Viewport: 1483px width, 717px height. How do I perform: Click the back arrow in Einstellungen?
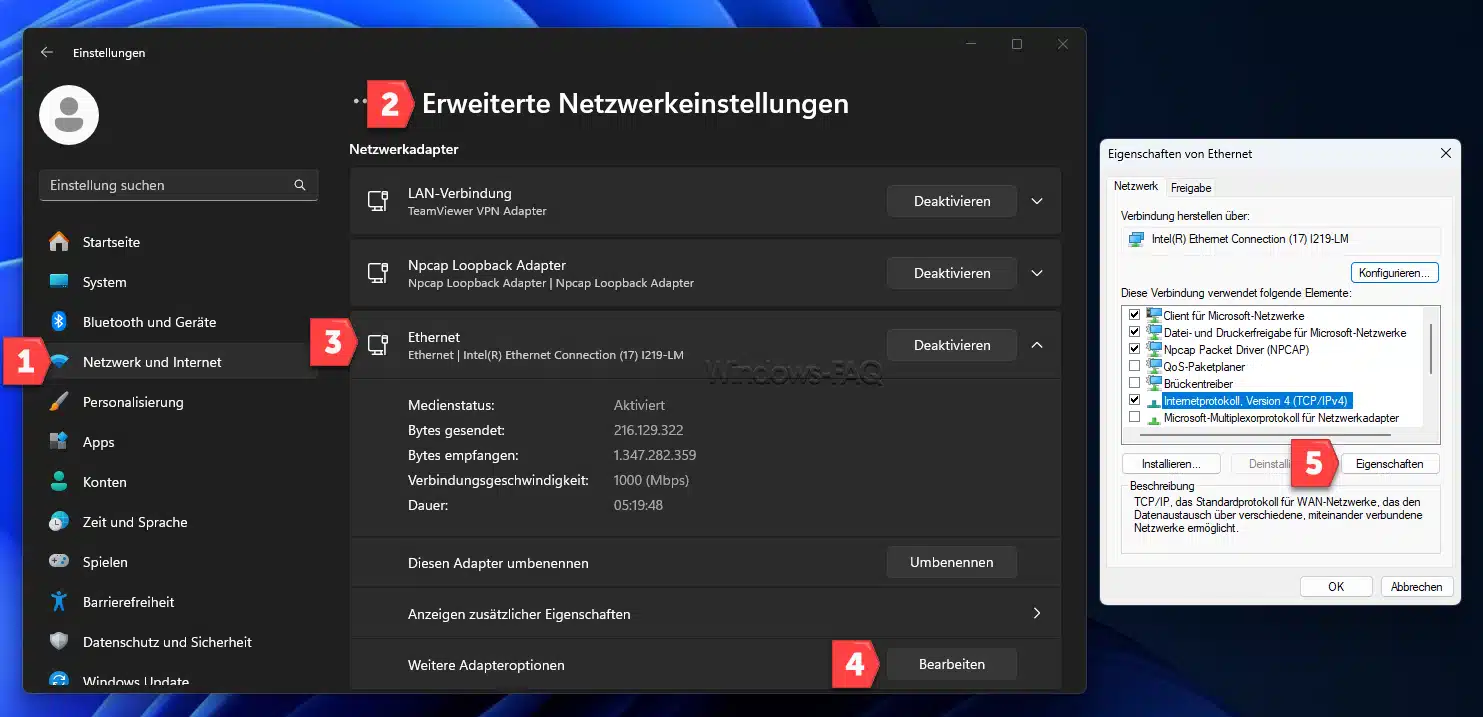(47, 52)
